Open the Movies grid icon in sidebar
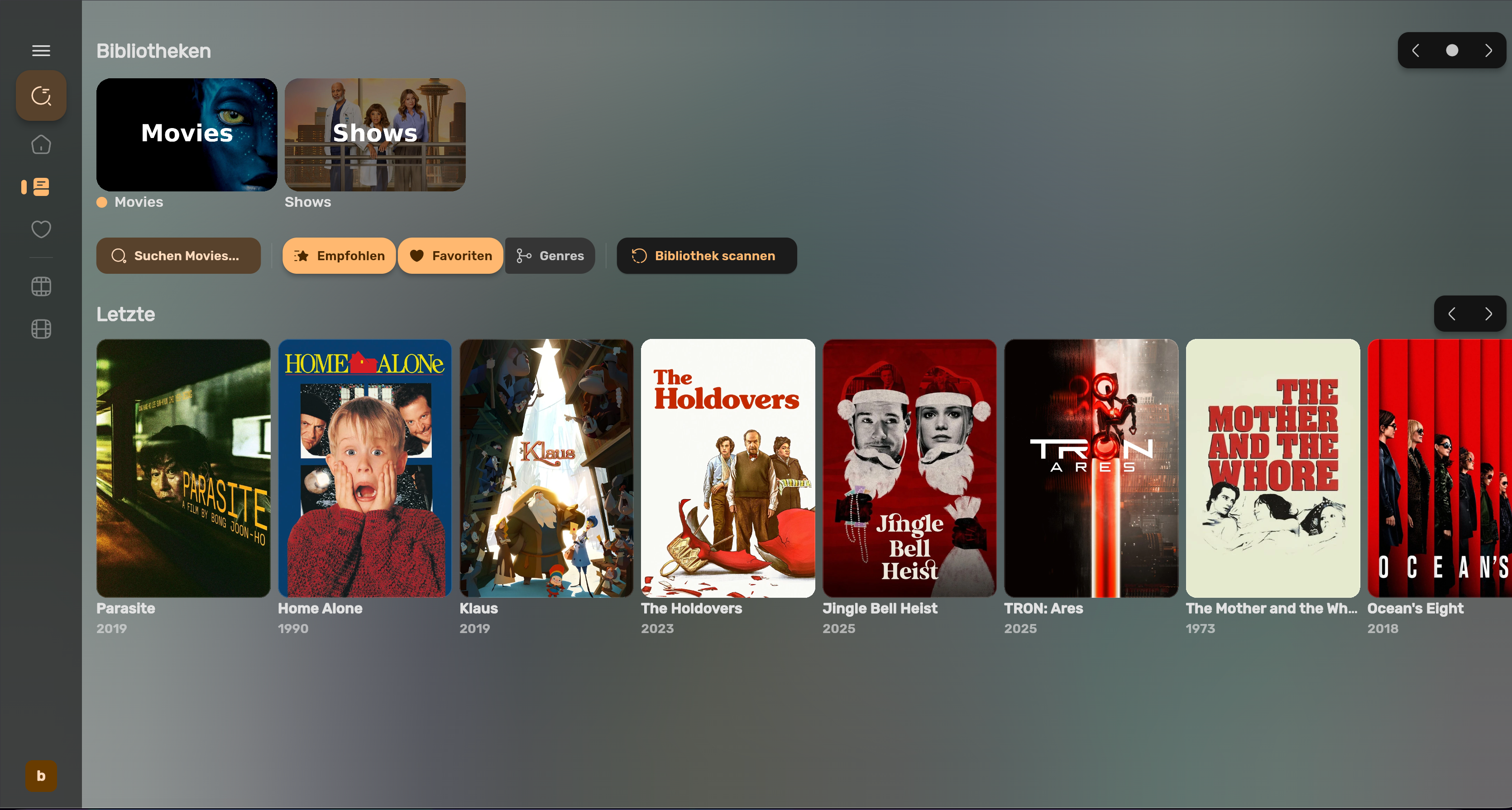 [41, 286]
